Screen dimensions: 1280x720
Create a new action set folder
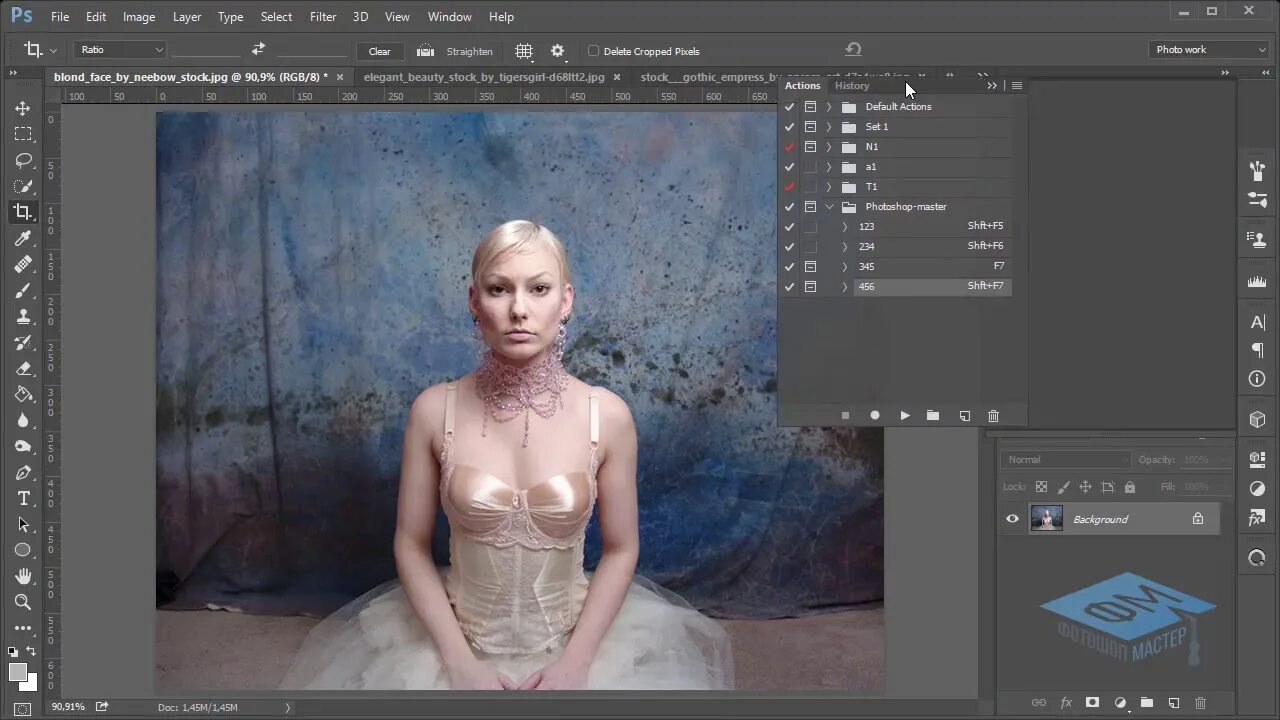click(x=933, y=416)
